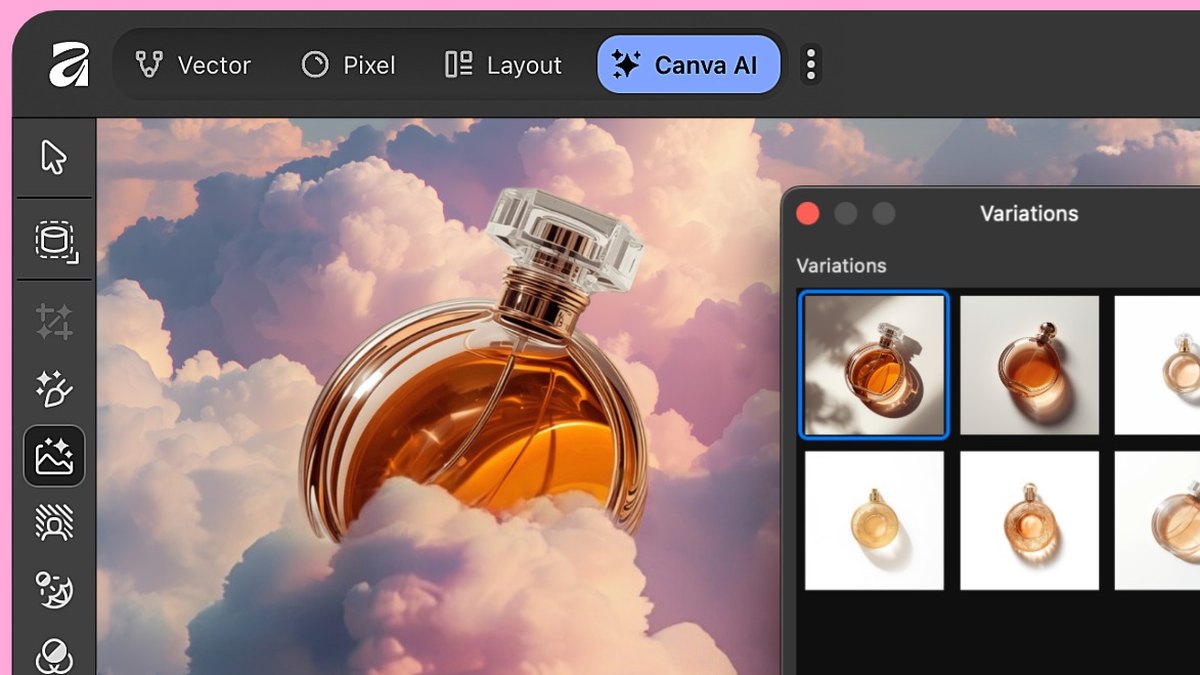The image size is (1200, 675).
Task: Select the circular retouch tool with brush
Action: (54, 589)
